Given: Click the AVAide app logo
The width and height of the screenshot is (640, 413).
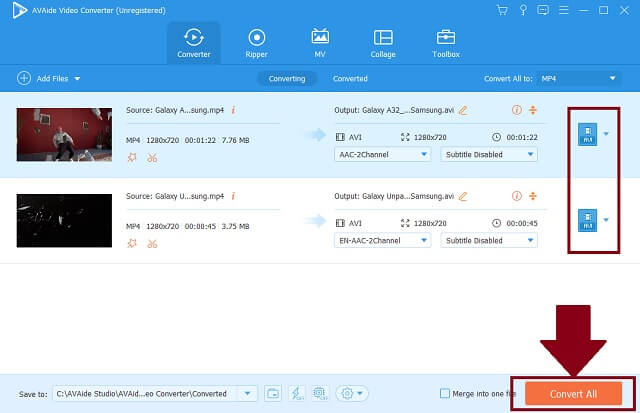Looking at the screenshot, I should tap(19, 10).
